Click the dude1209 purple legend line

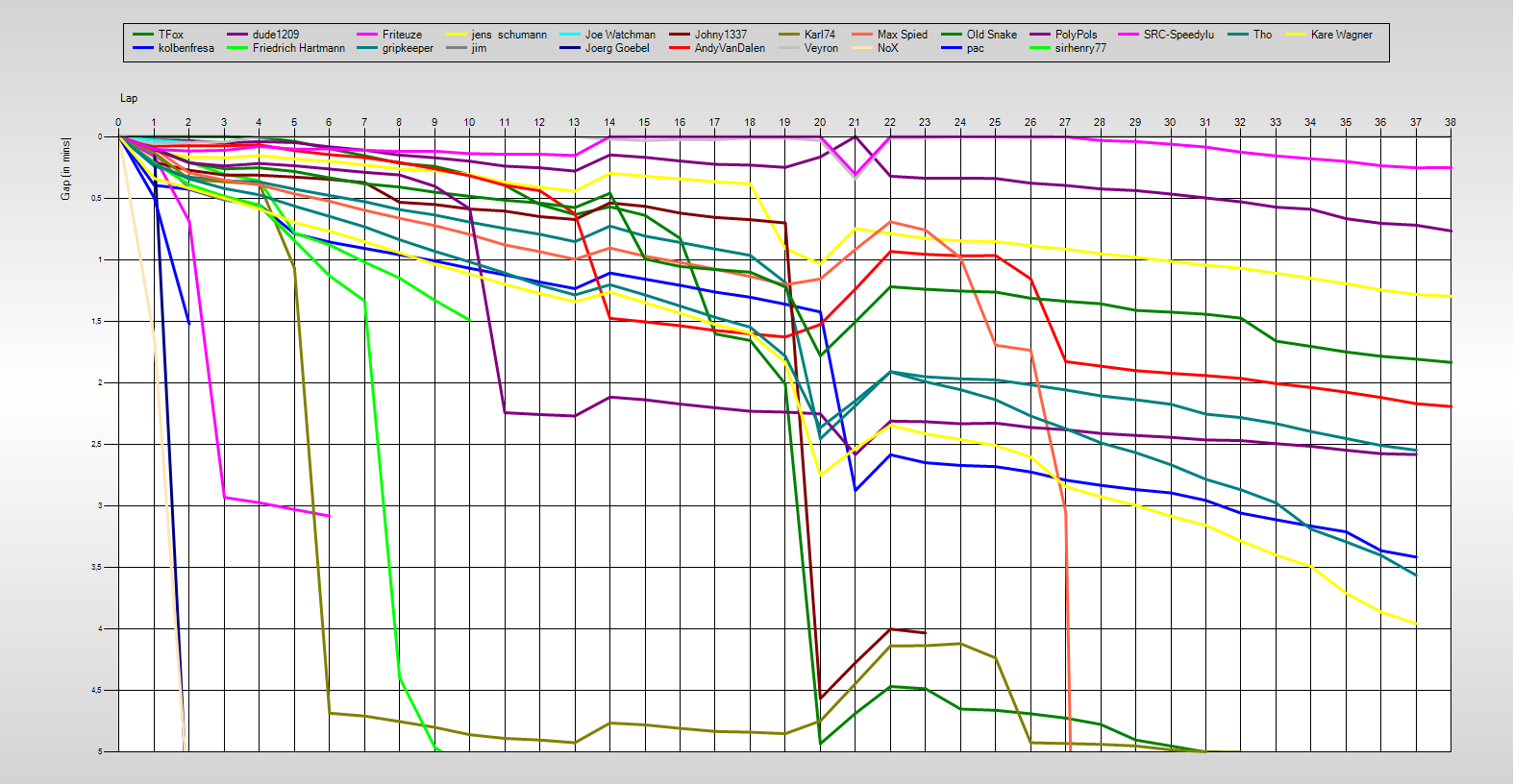point(238,35)
